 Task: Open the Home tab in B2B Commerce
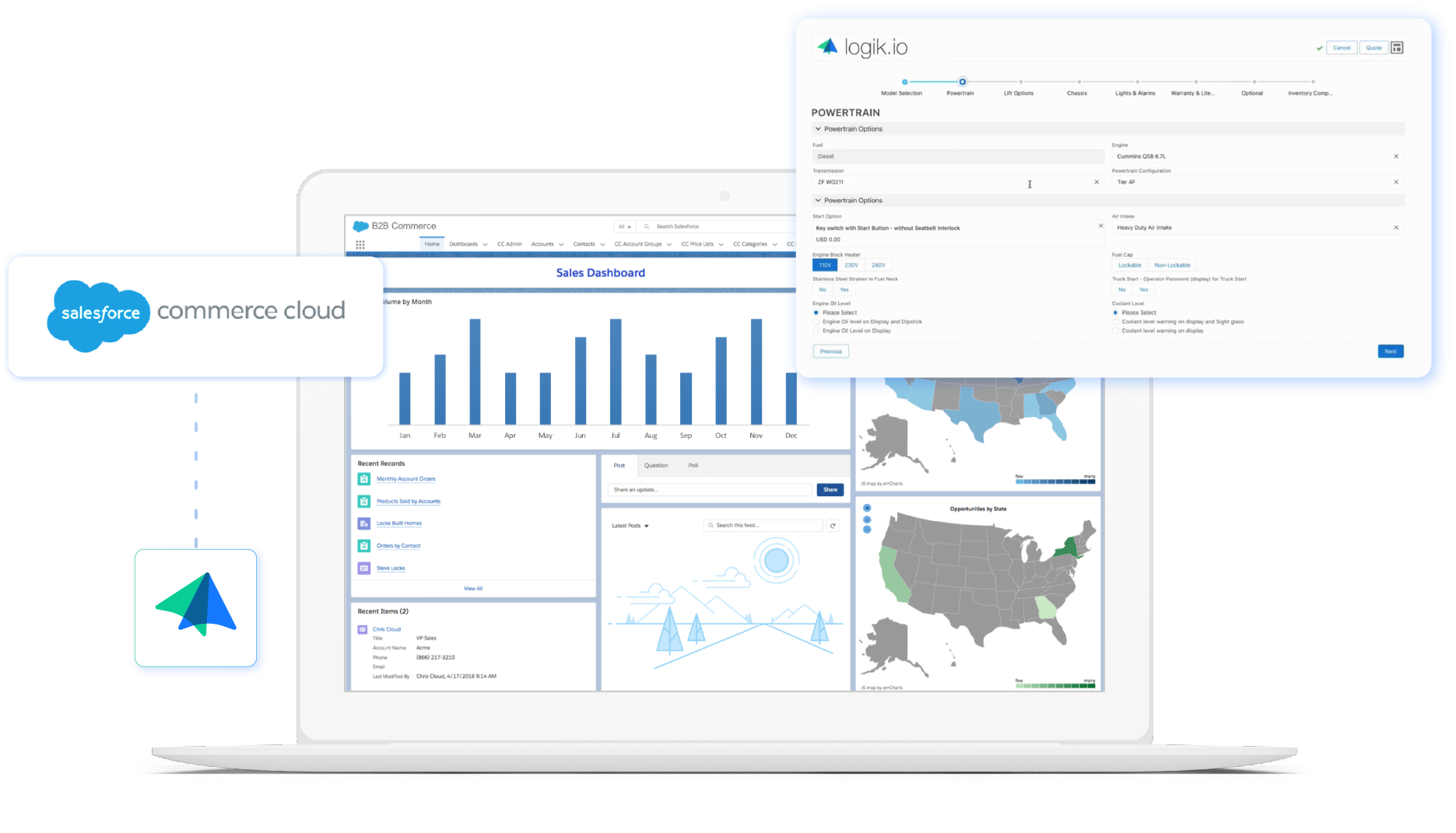[432, 244]
